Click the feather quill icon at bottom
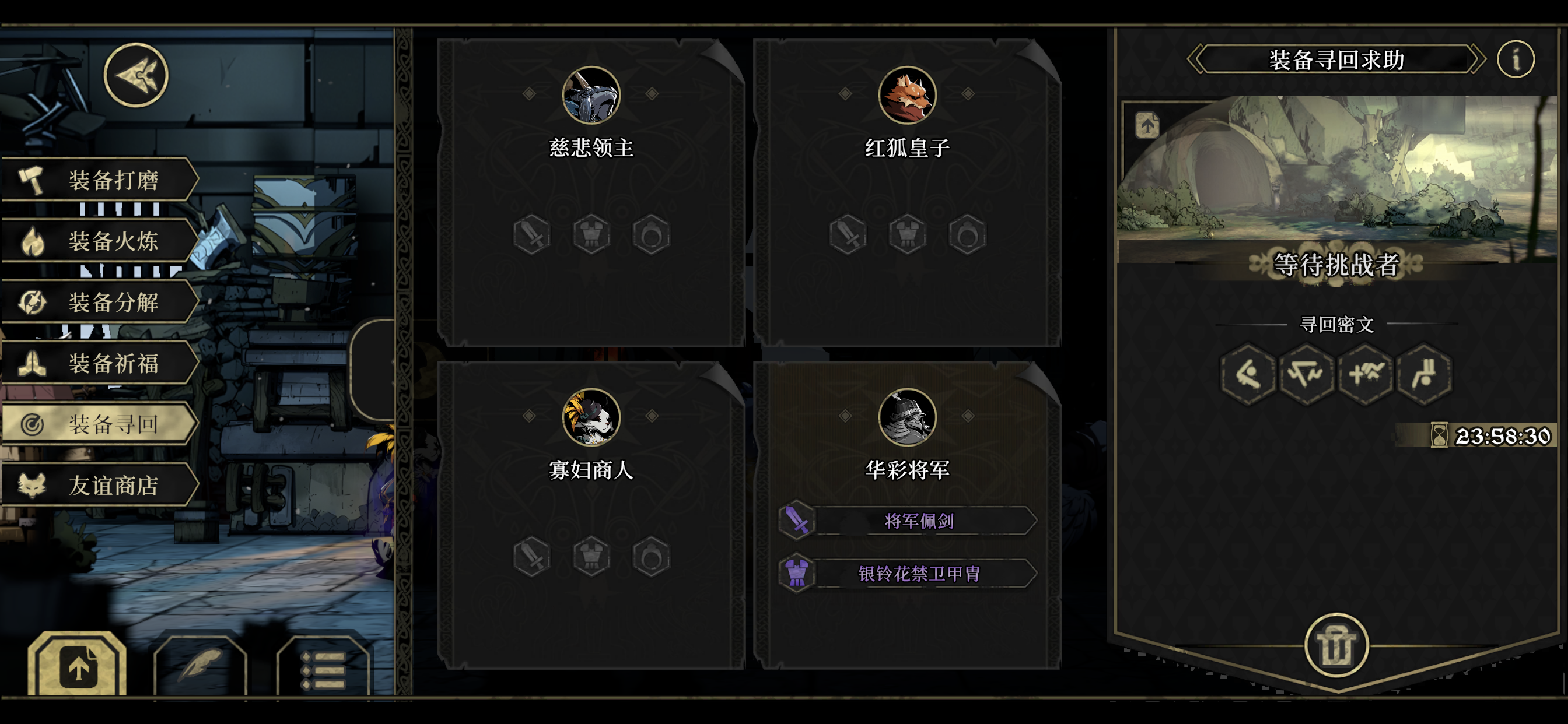The width and height of the screenshot is (1568, 724). pos(200,666)
